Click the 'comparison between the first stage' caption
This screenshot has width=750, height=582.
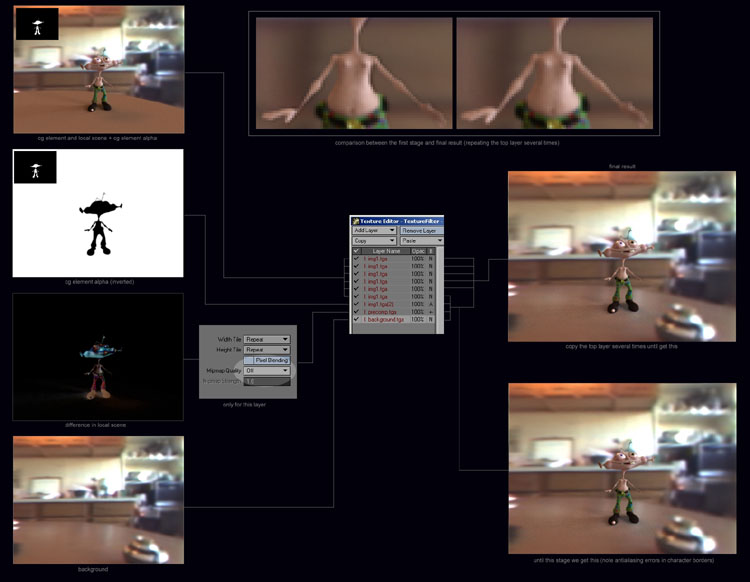447,143
